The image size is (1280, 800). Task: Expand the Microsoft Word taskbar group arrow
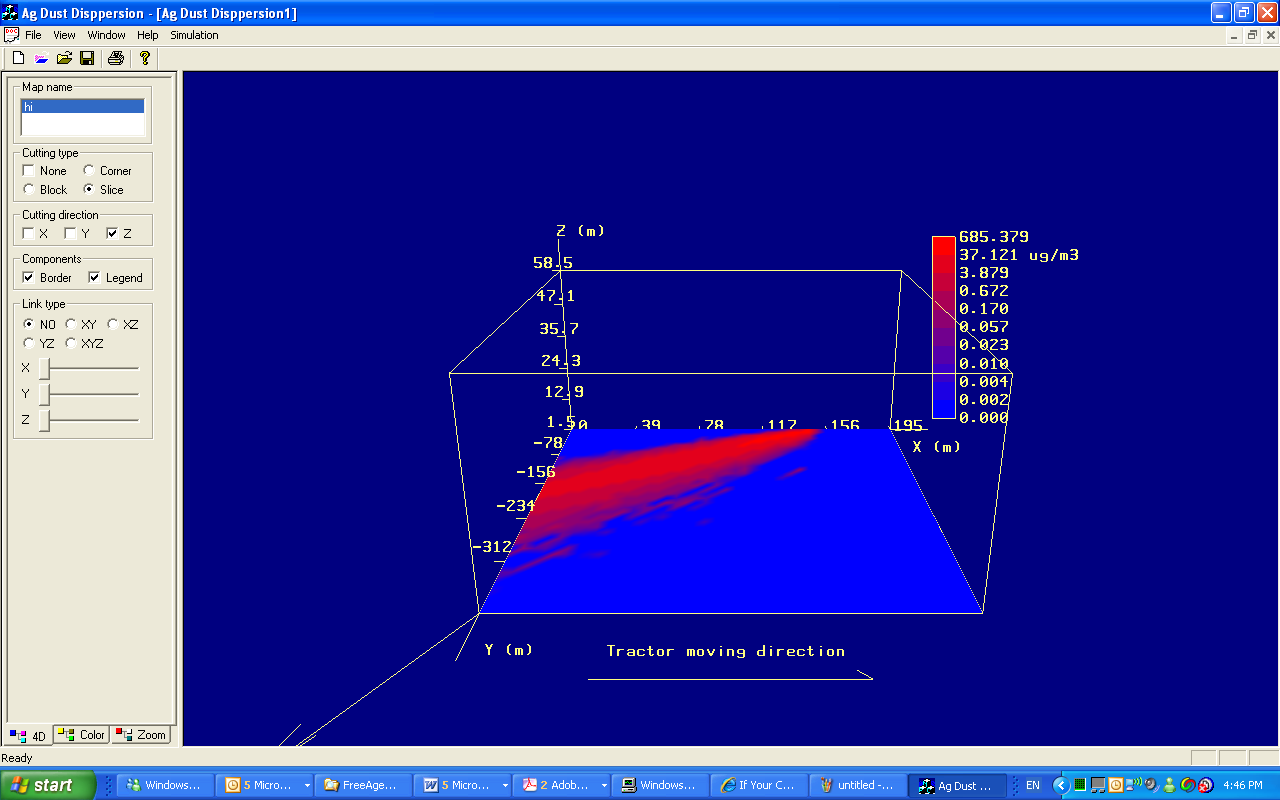(504, 786)
